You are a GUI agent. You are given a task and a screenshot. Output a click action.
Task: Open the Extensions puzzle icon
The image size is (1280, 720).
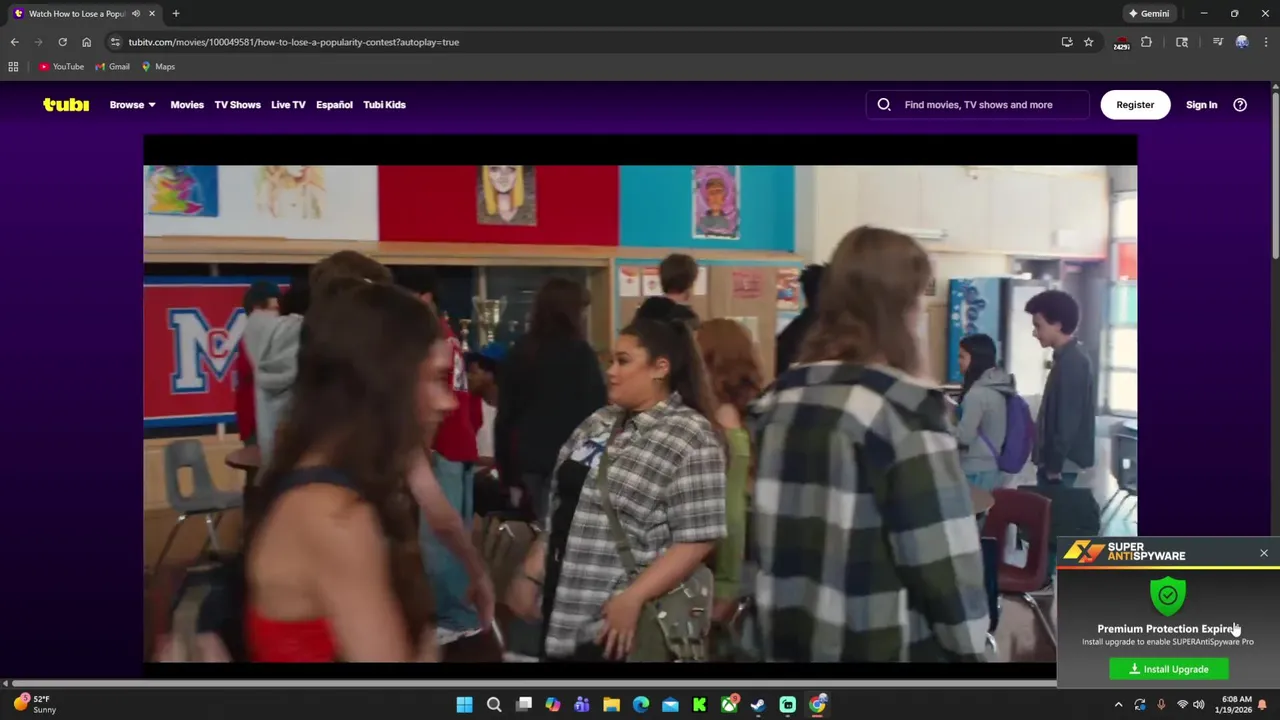pos(1146,42)
